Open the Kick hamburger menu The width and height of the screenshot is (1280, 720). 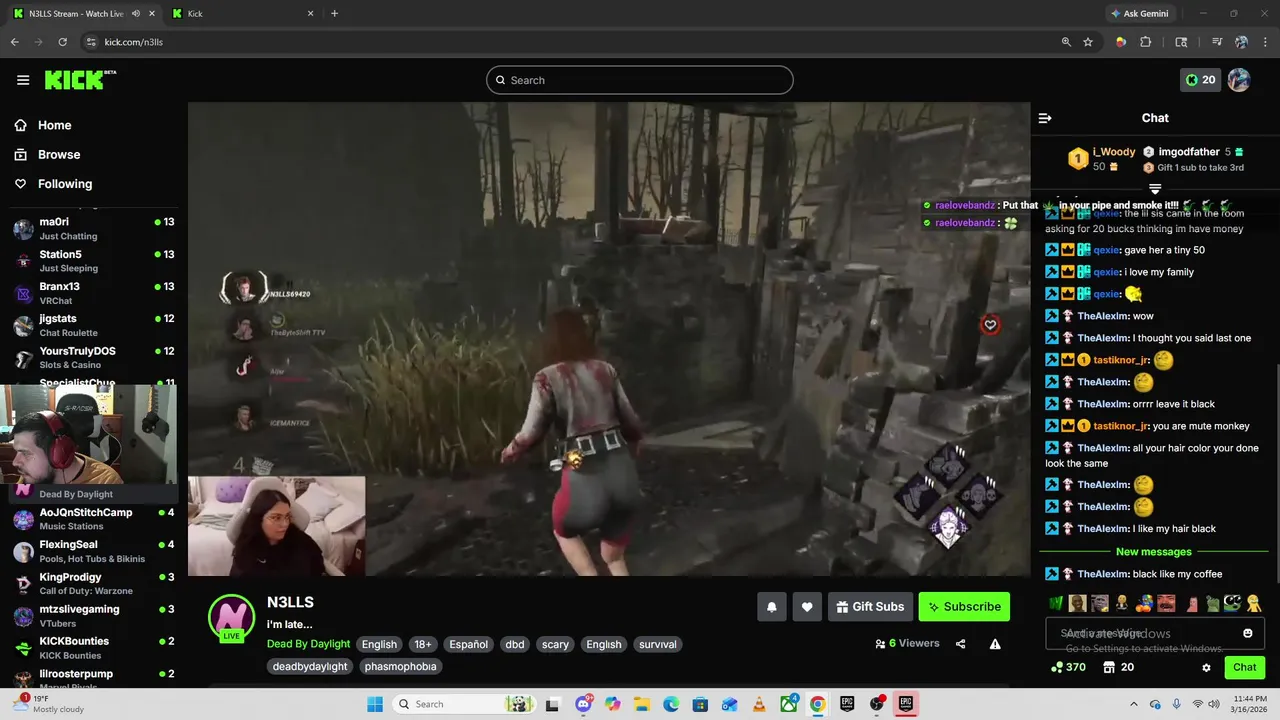click(x=23, y=80)
